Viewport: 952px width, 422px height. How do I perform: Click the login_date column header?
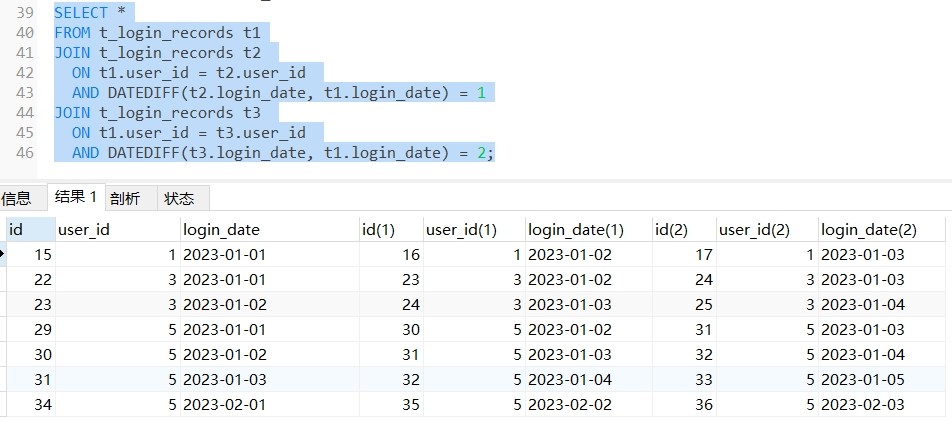click(x=270, y=230)
